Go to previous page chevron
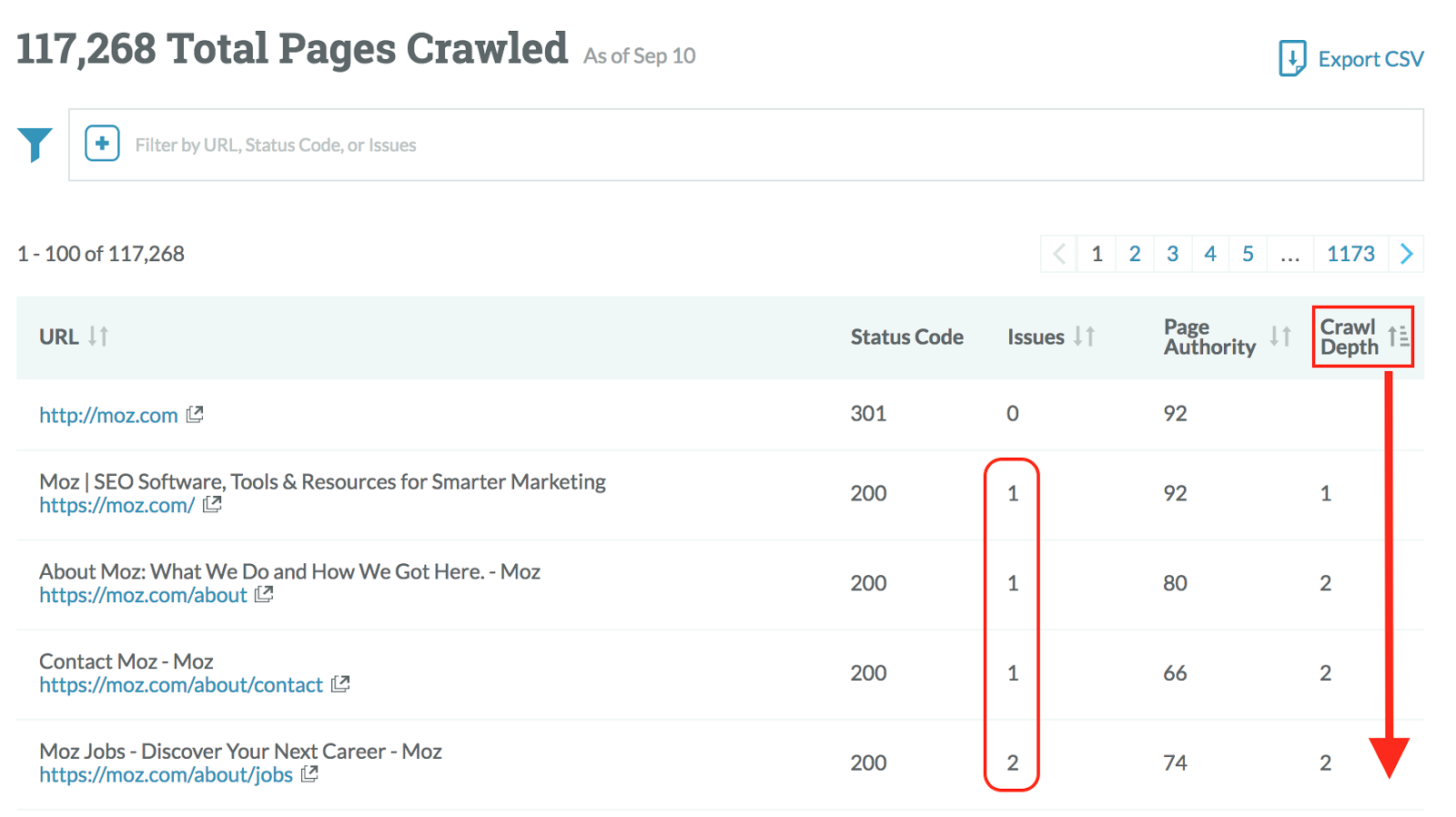 (x=1059, y=254)
